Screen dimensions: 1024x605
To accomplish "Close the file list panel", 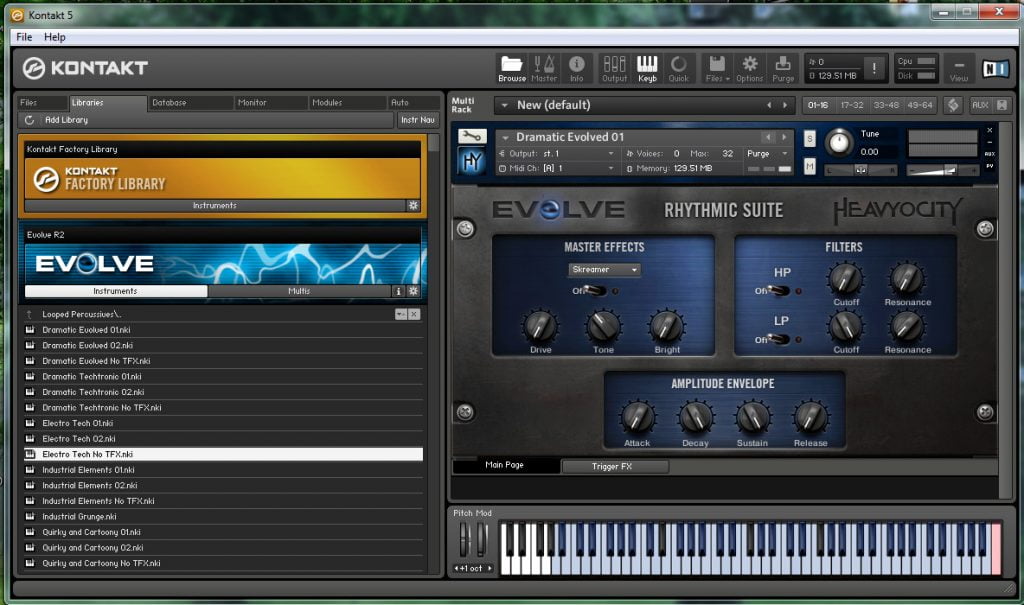I will [x=414, y=314].
